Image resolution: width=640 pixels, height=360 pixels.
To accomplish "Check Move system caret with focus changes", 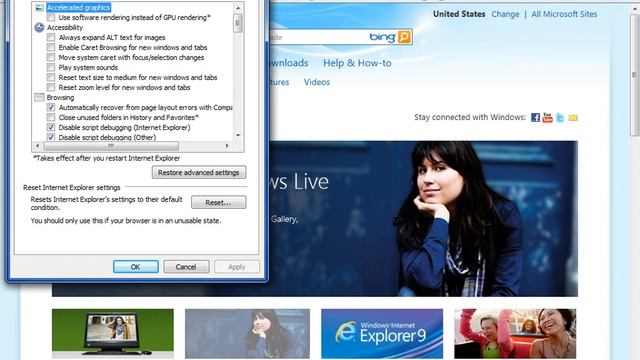I will coord(51,58).
